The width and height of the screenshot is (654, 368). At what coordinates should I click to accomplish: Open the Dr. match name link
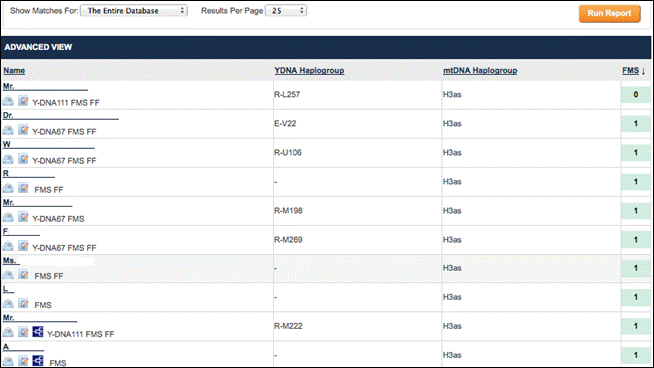(x=60, y=116)
